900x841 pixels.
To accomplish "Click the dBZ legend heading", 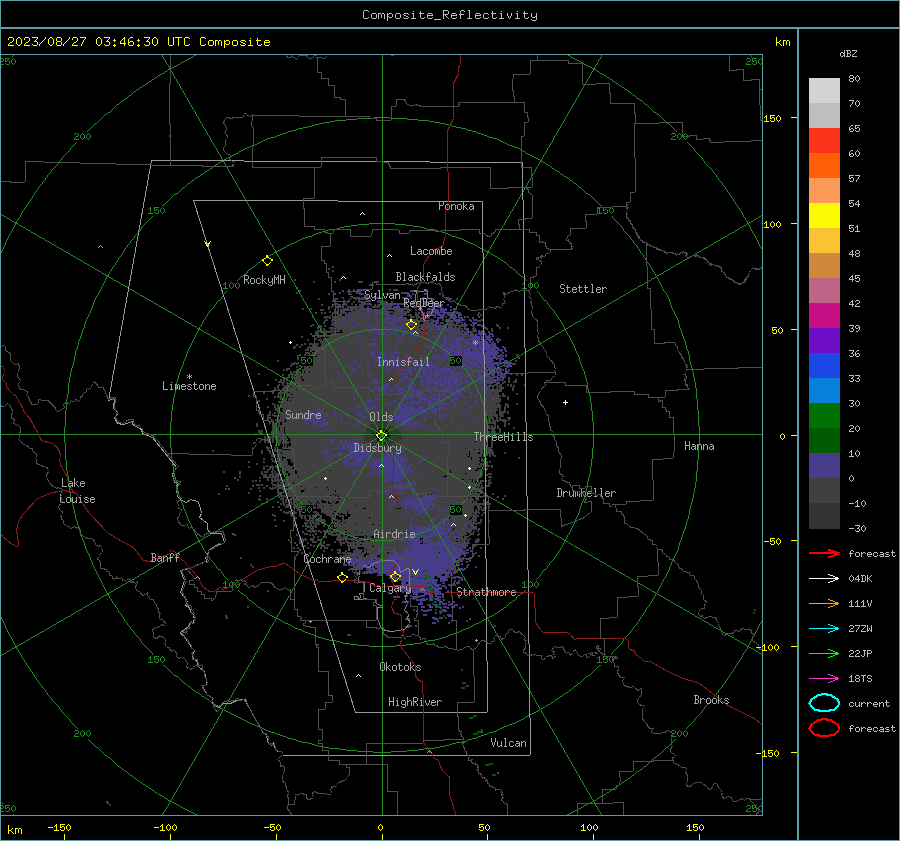I will click(x=848, y=53).
